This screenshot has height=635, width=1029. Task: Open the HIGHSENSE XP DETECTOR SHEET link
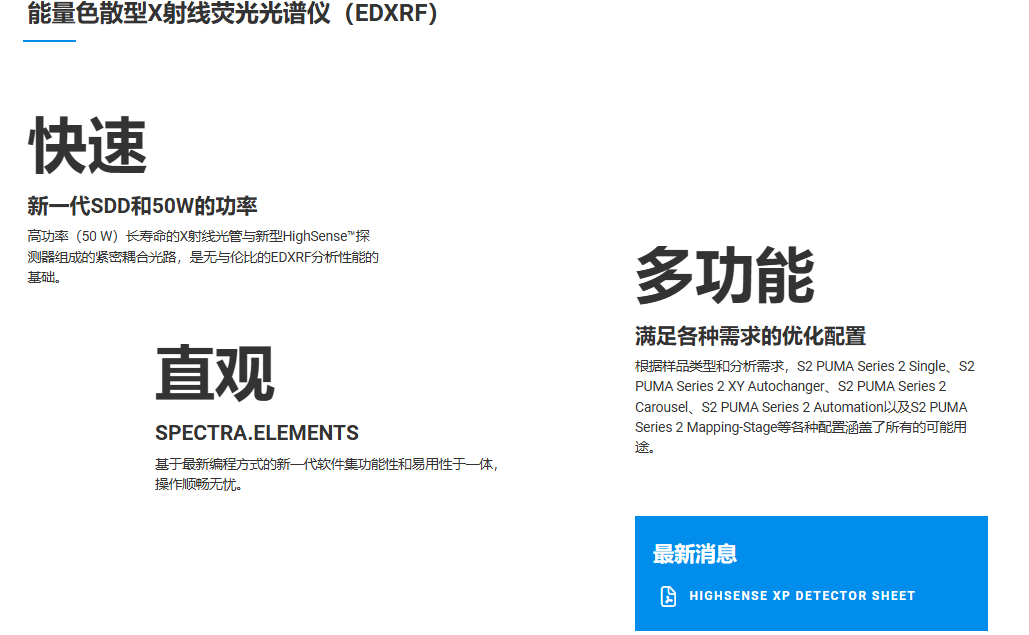coord(802,596)
